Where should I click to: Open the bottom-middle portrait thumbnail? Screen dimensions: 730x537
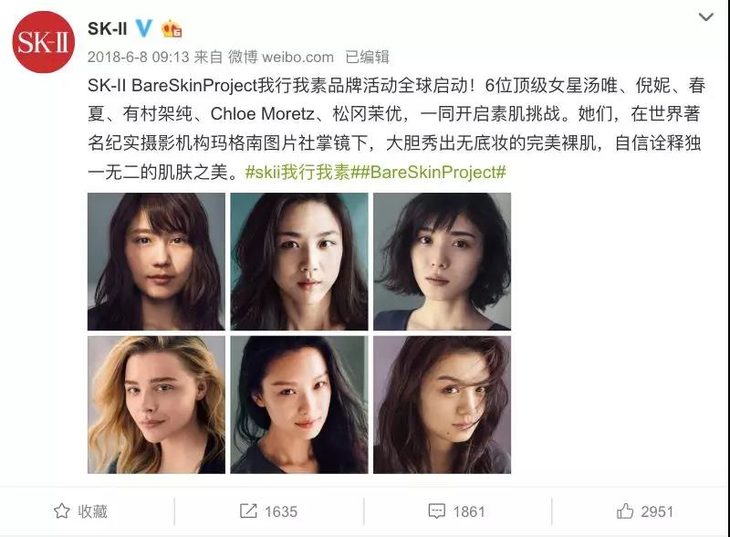tap(299, 405)
